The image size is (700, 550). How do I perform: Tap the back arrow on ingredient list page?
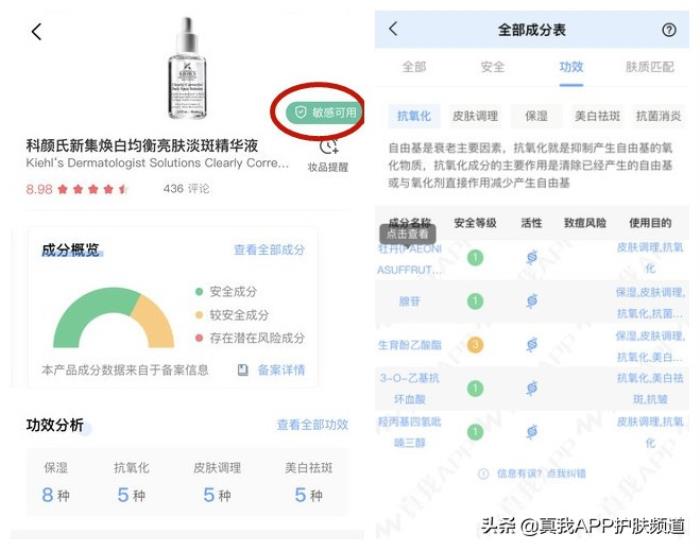pos(393,29)
